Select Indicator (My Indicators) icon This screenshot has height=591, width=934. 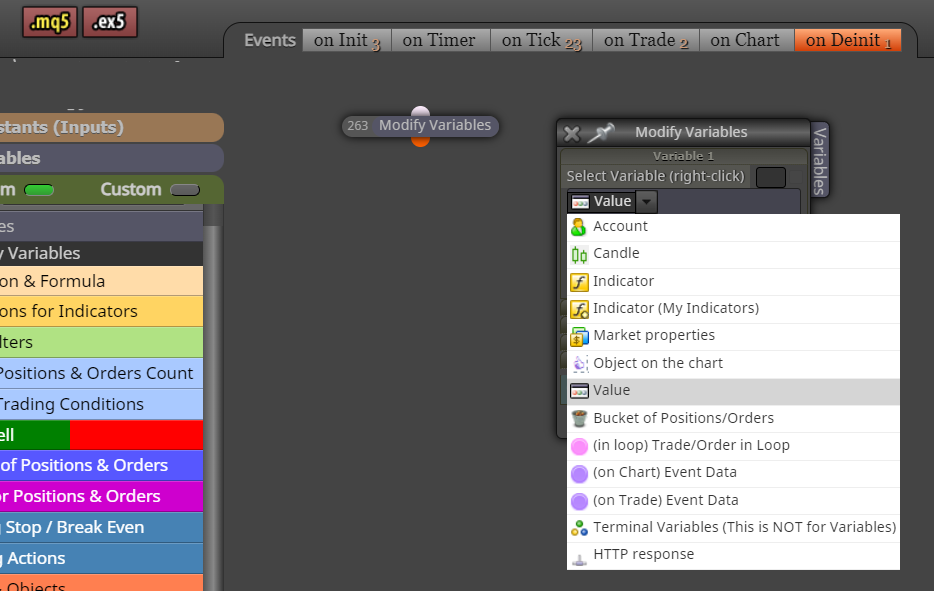click(x=578, y=309)
